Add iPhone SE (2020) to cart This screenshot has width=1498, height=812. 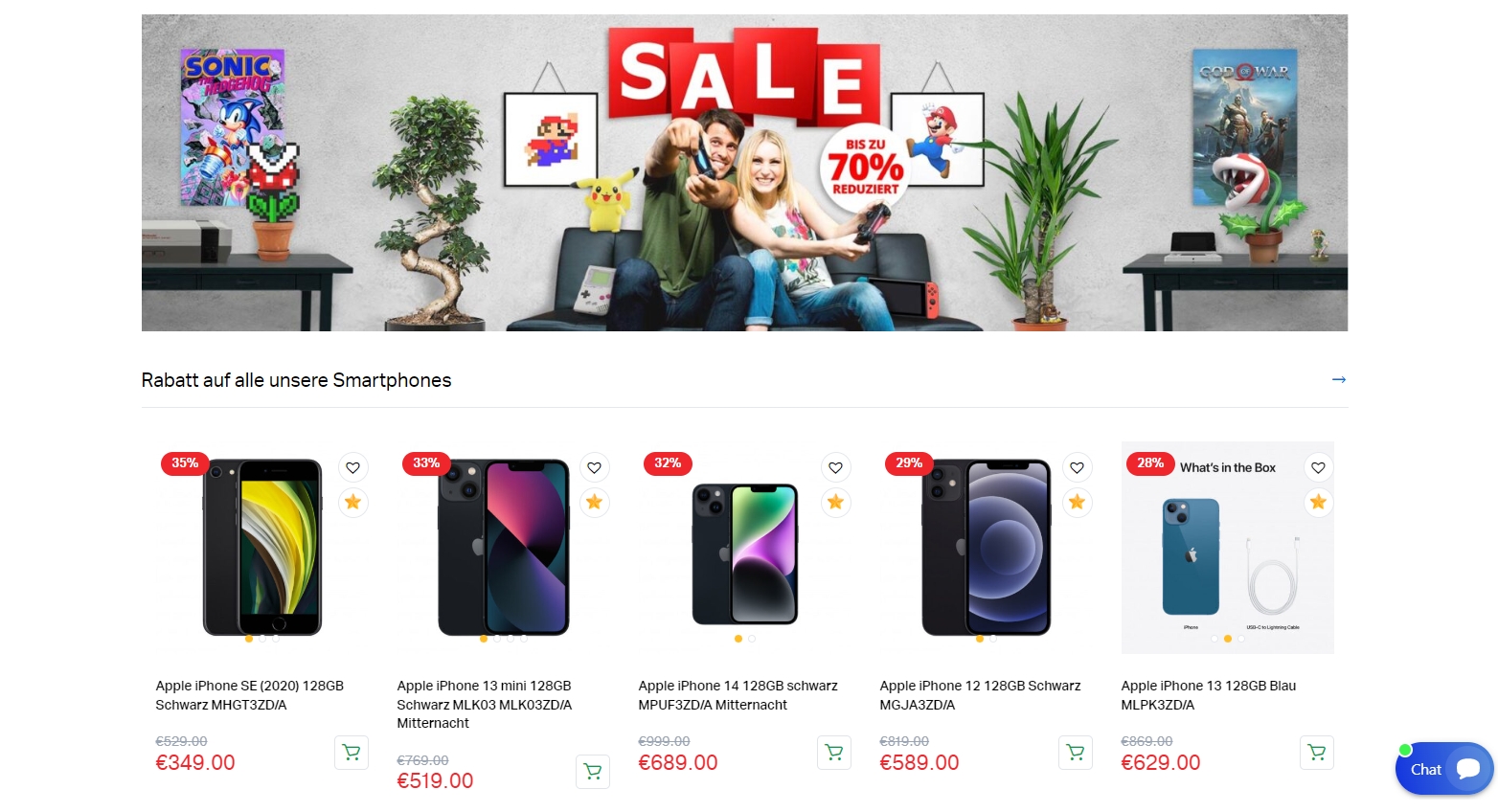(352, 753)
